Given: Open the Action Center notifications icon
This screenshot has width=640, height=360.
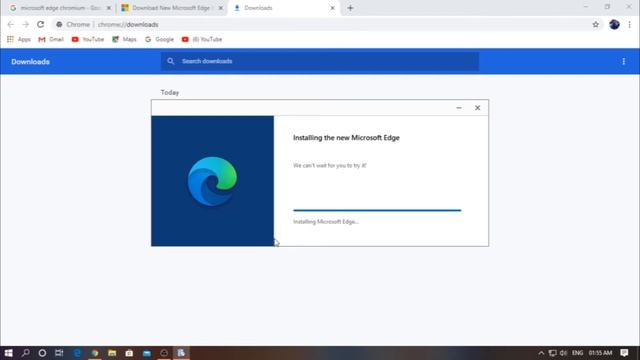Looking at the screenshot, I should point(624,353).
